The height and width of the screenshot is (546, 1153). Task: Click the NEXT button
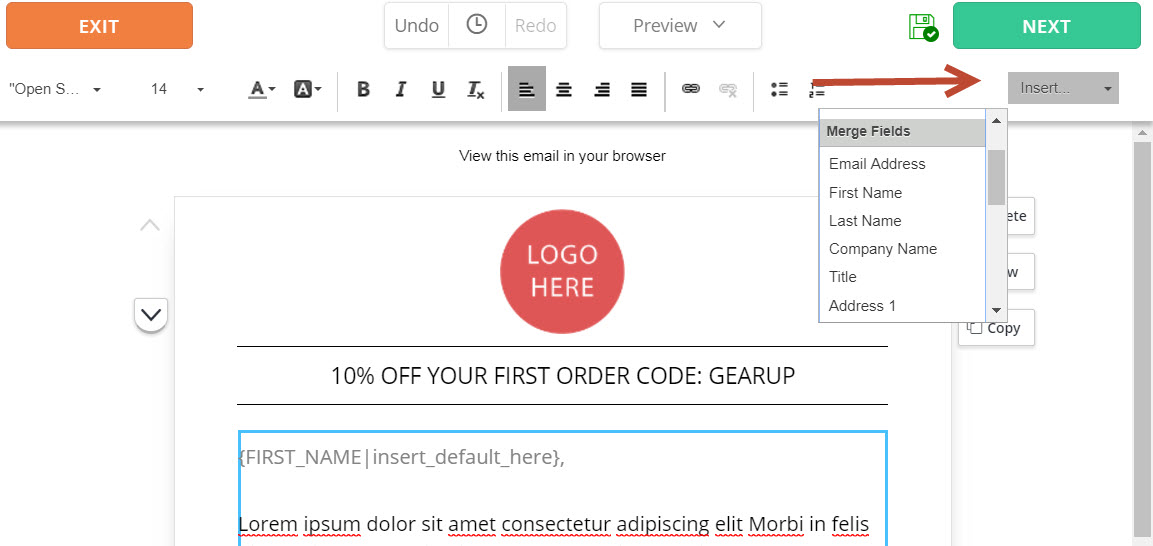(x=1046, y=26)
